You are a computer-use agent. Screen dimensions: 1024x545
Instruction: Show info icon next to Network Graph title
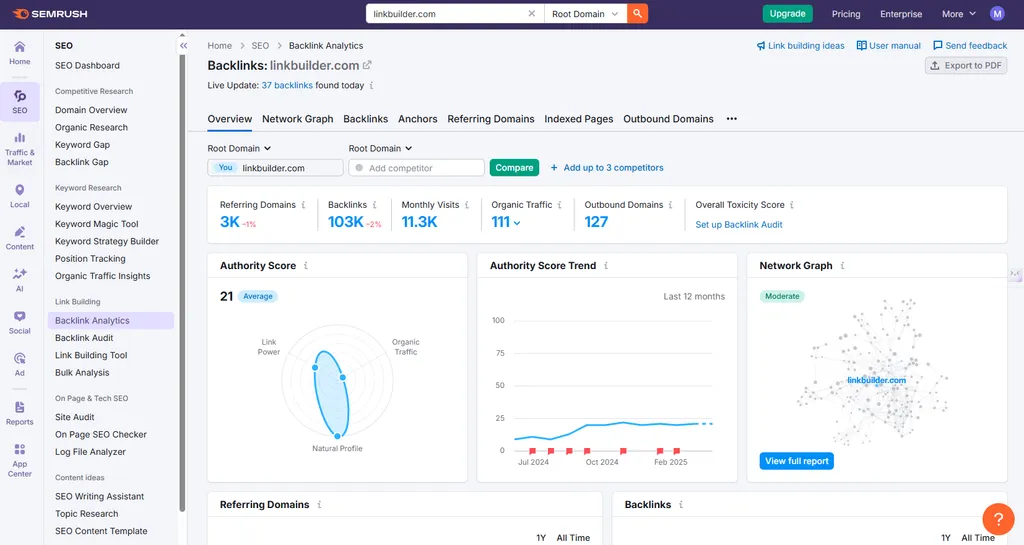coord(842,266)
